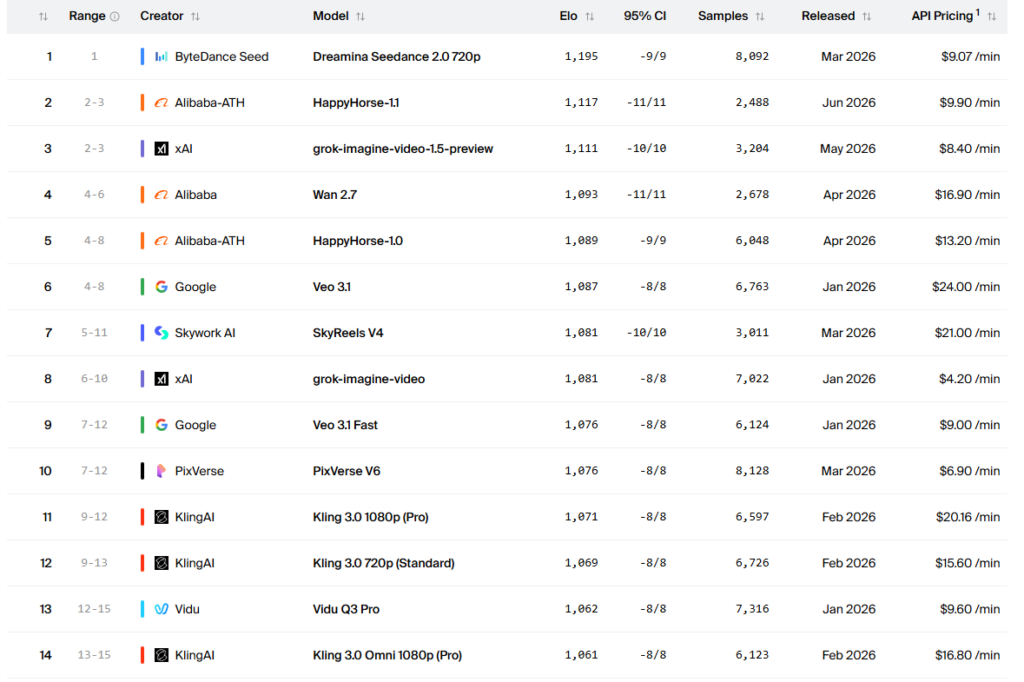Screen dimensions: 1024x682
Task: Open the grok-imagine-video-1.5-preview model link
Action: (403, 149)
